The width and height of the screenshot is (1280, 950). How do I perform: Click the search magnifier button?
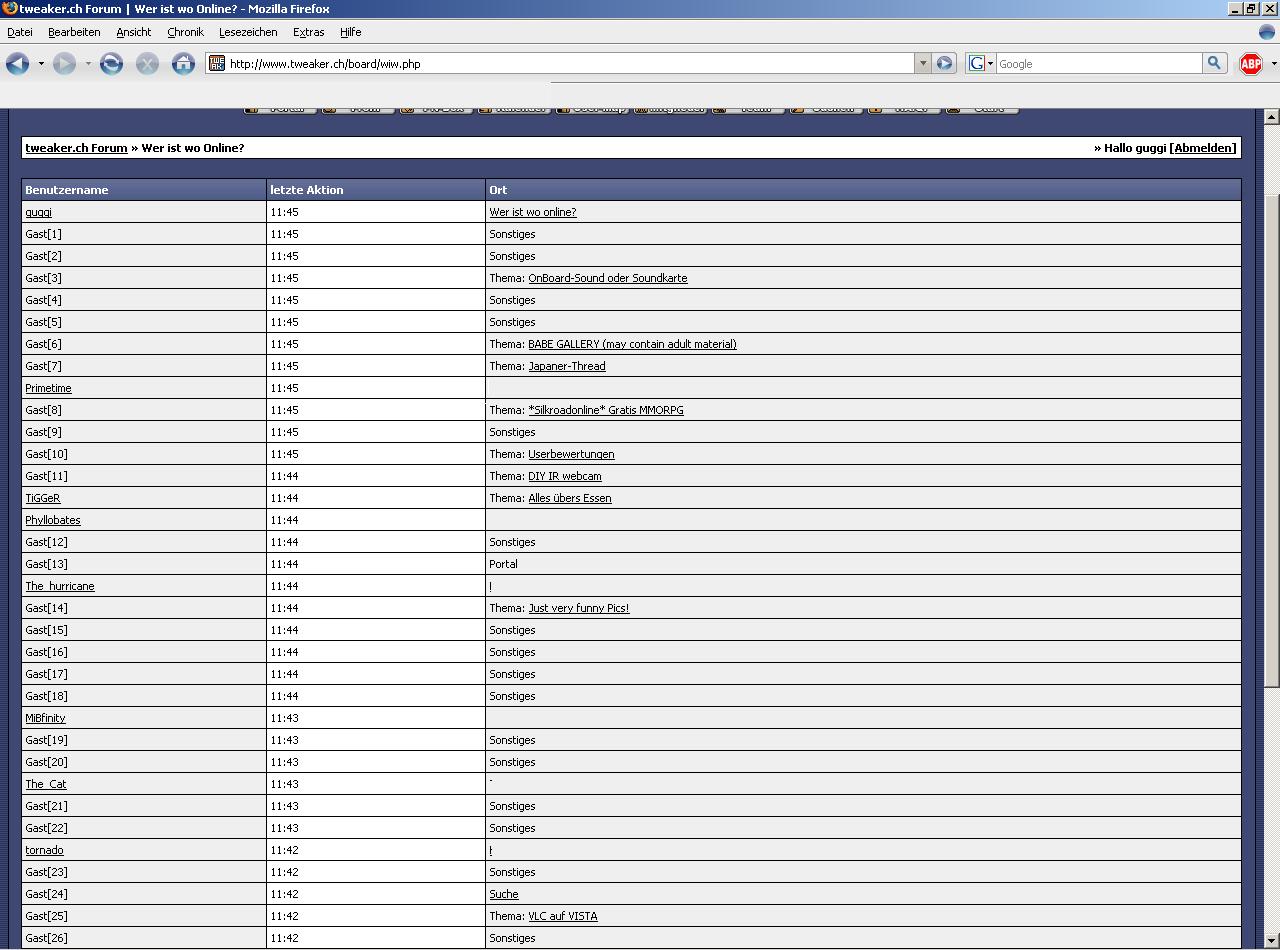(x=1214, y=63)
